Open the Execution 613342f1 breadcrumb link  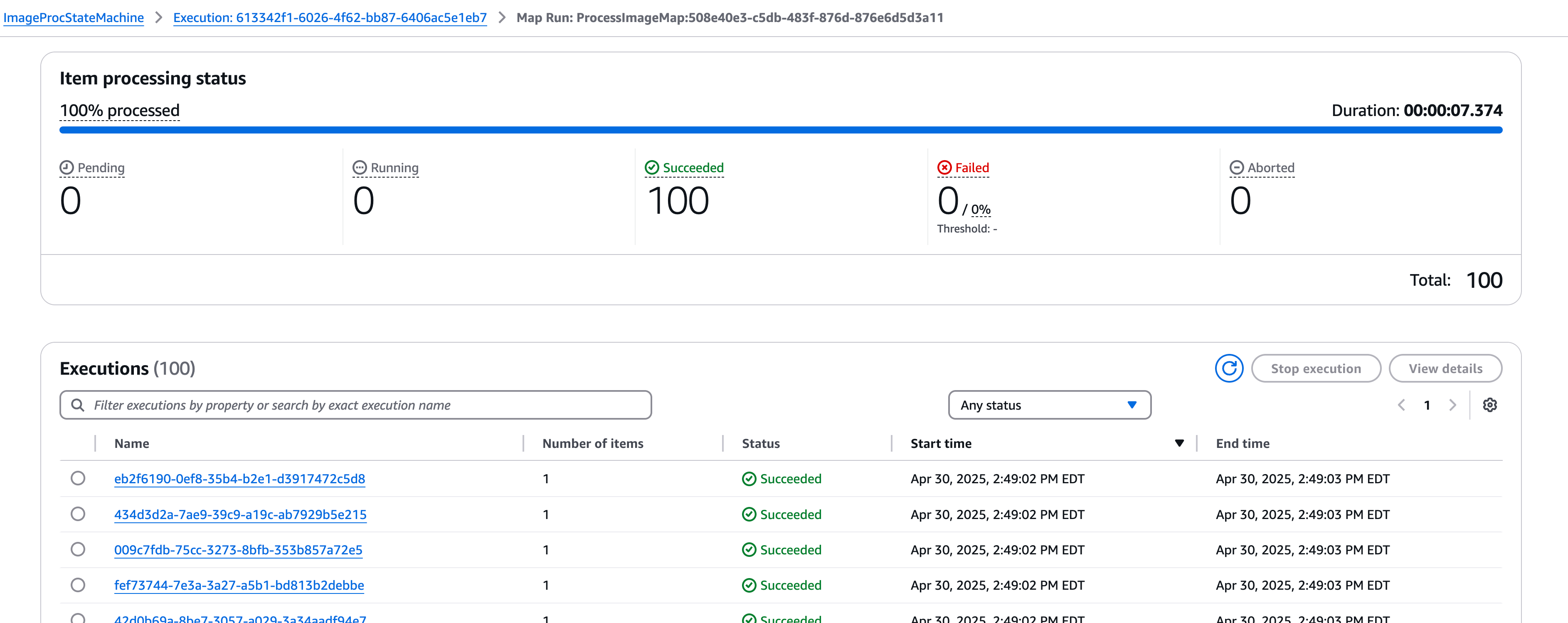click(x=329, y=17)
